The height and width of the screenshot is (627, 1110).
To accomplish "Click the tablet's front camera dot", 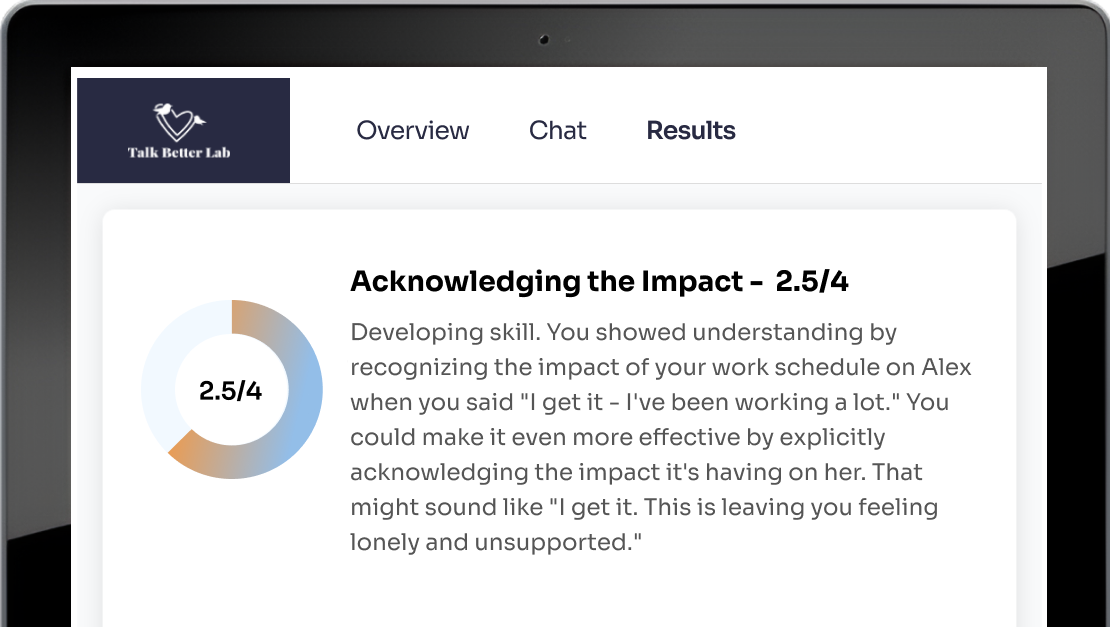I will click(544, 40).
